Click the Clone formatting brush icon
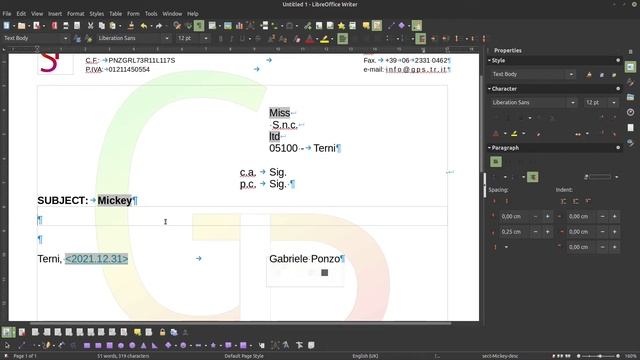640x360 pixels. click(x=131, y=26)
